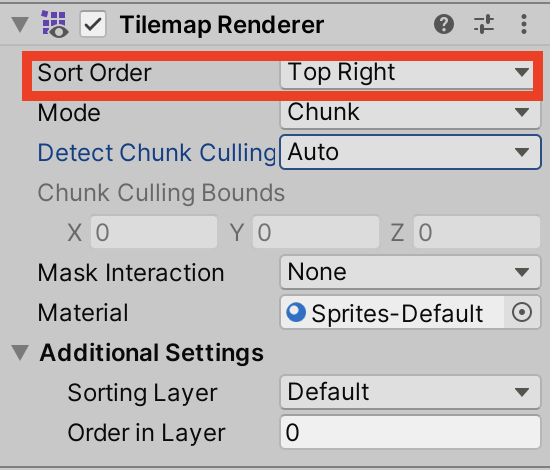Click the Order in Layer field
The image size is (550, 470).
(410, 432)
